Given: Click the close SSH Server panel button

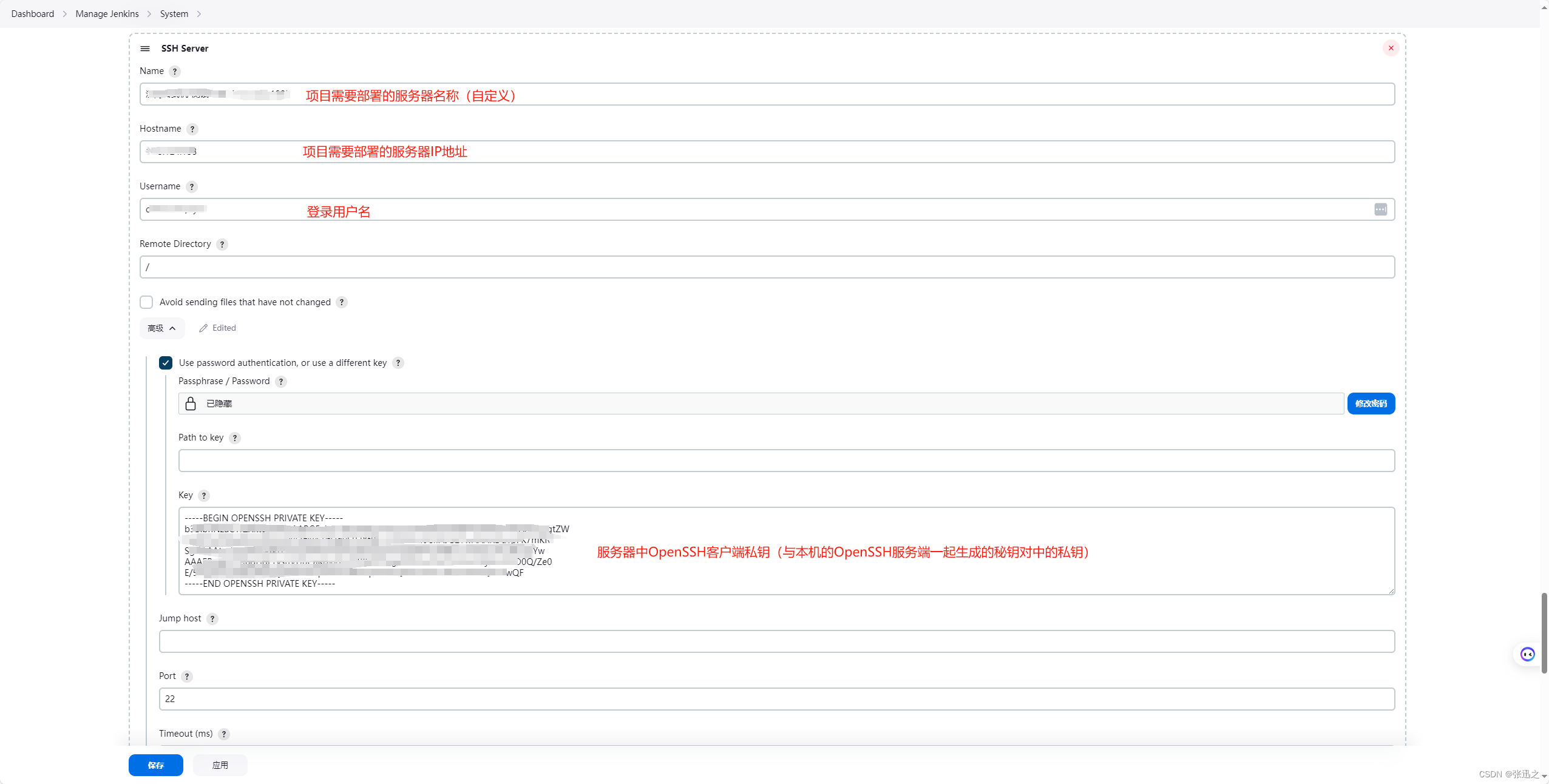Looking at the screenshot, I should tap(1391, 48).
